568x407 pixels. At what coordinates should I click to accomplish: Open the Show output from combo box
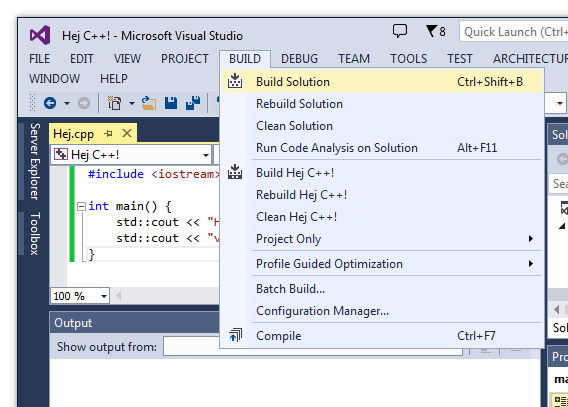tap(313, 347)
